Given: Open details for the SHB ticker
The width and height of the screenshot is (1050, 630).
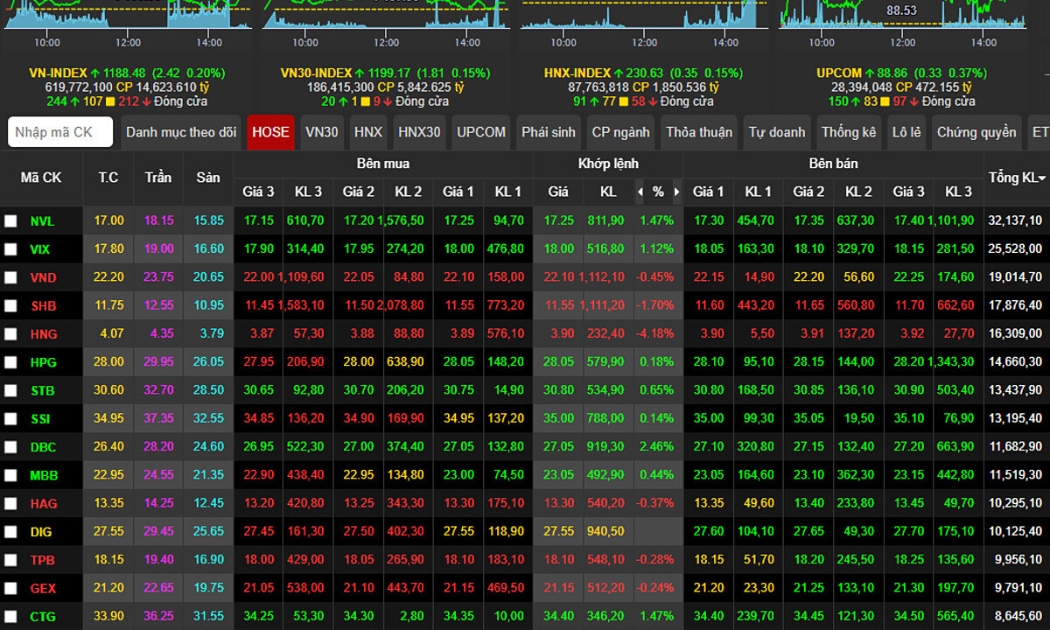Looking at the screenshot, I should click(x=43, y=306).
